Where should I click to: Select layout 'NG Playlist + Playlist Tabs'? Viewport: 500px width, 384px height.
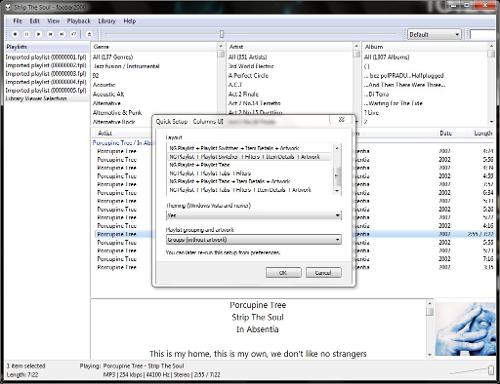(x=250, y=165)
